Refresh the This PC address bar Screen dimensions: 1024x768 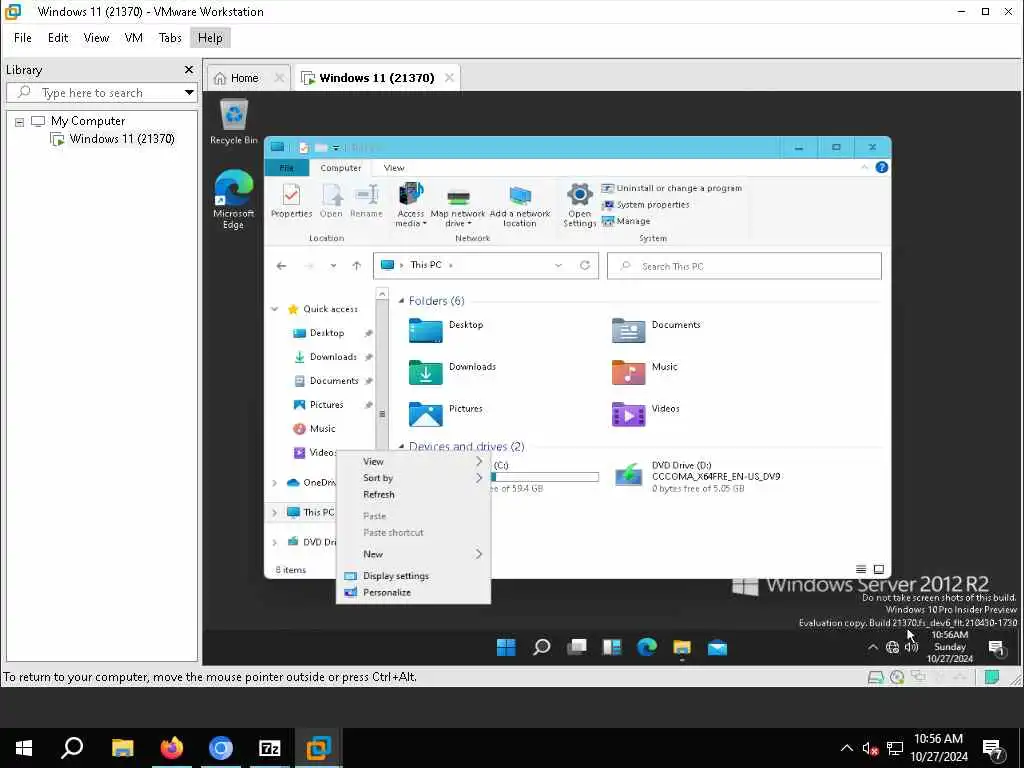click(584, 265)
